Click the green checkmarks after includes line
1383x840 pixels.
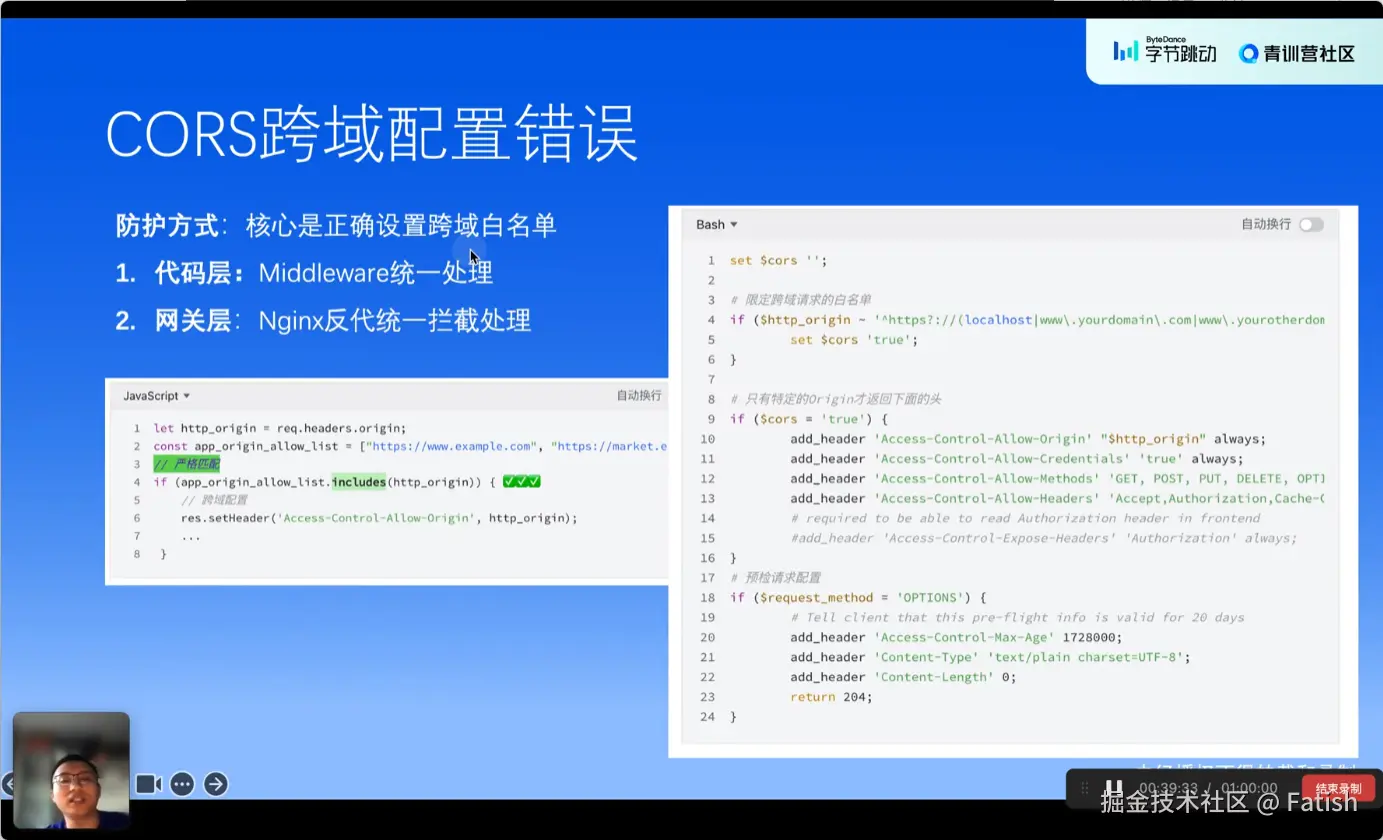[x=522, y=482]
